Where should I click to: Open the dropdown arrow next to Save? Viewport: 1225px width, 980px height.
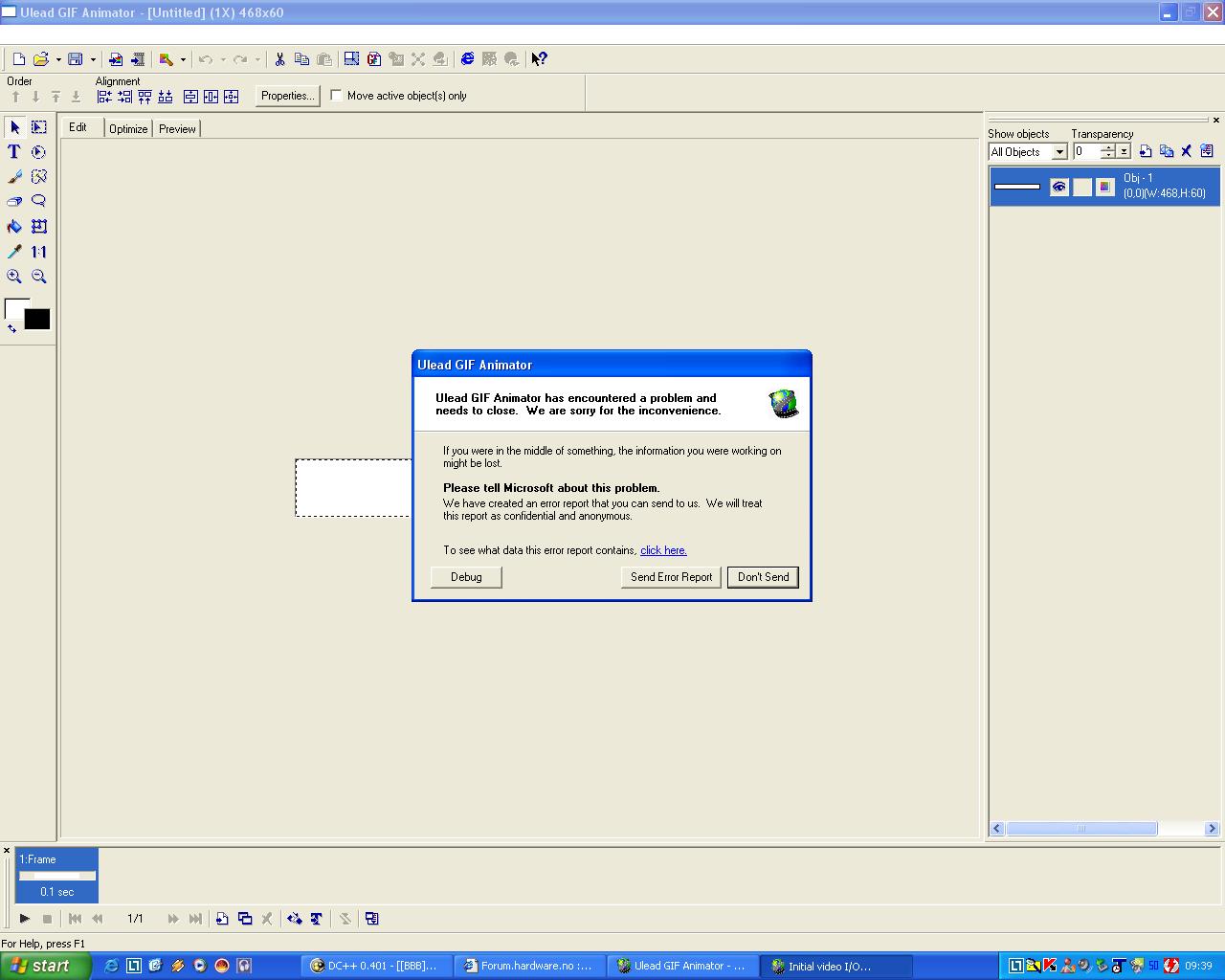(93, 59)
